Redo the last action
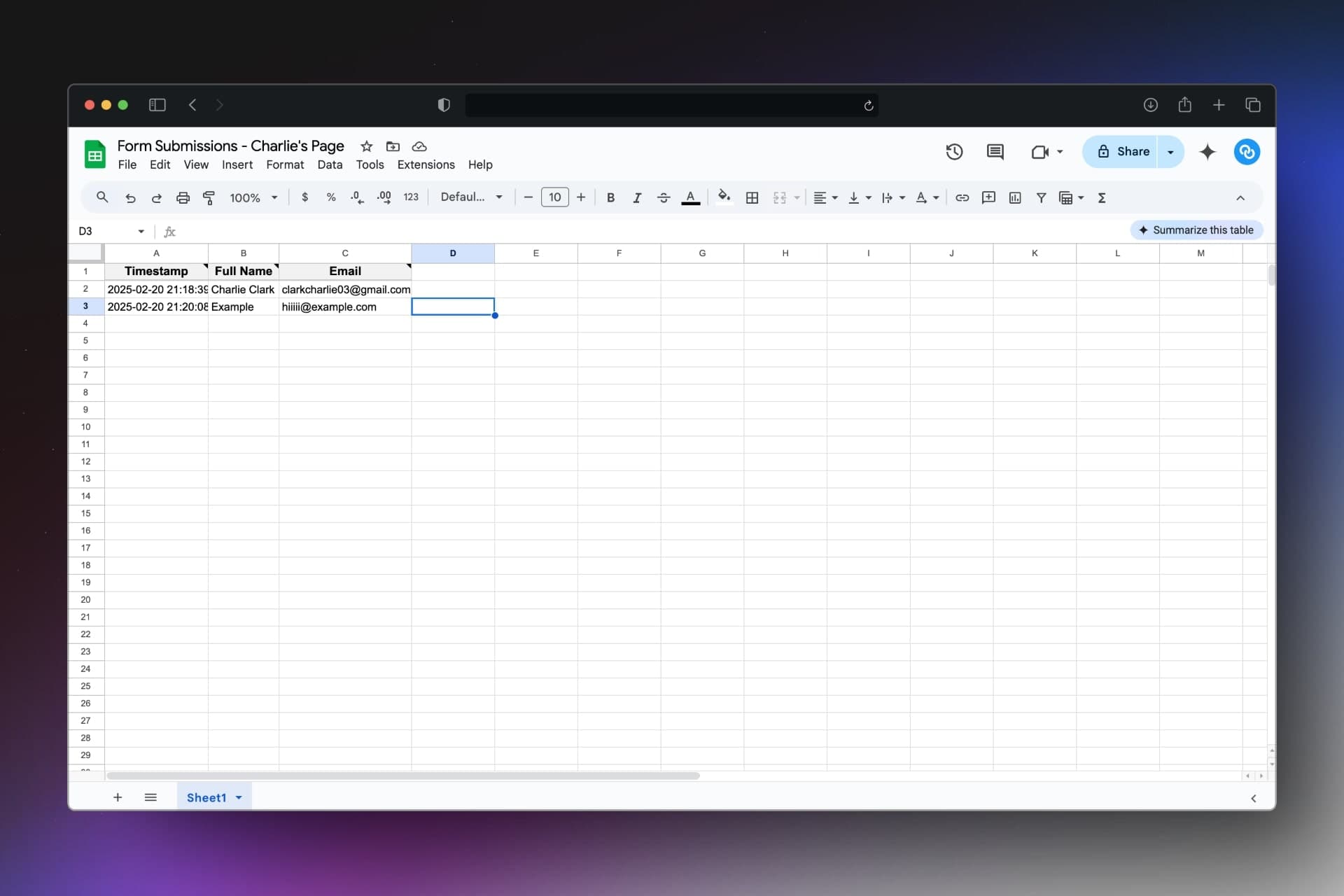The image size is (1344, 896). point(157,198)
